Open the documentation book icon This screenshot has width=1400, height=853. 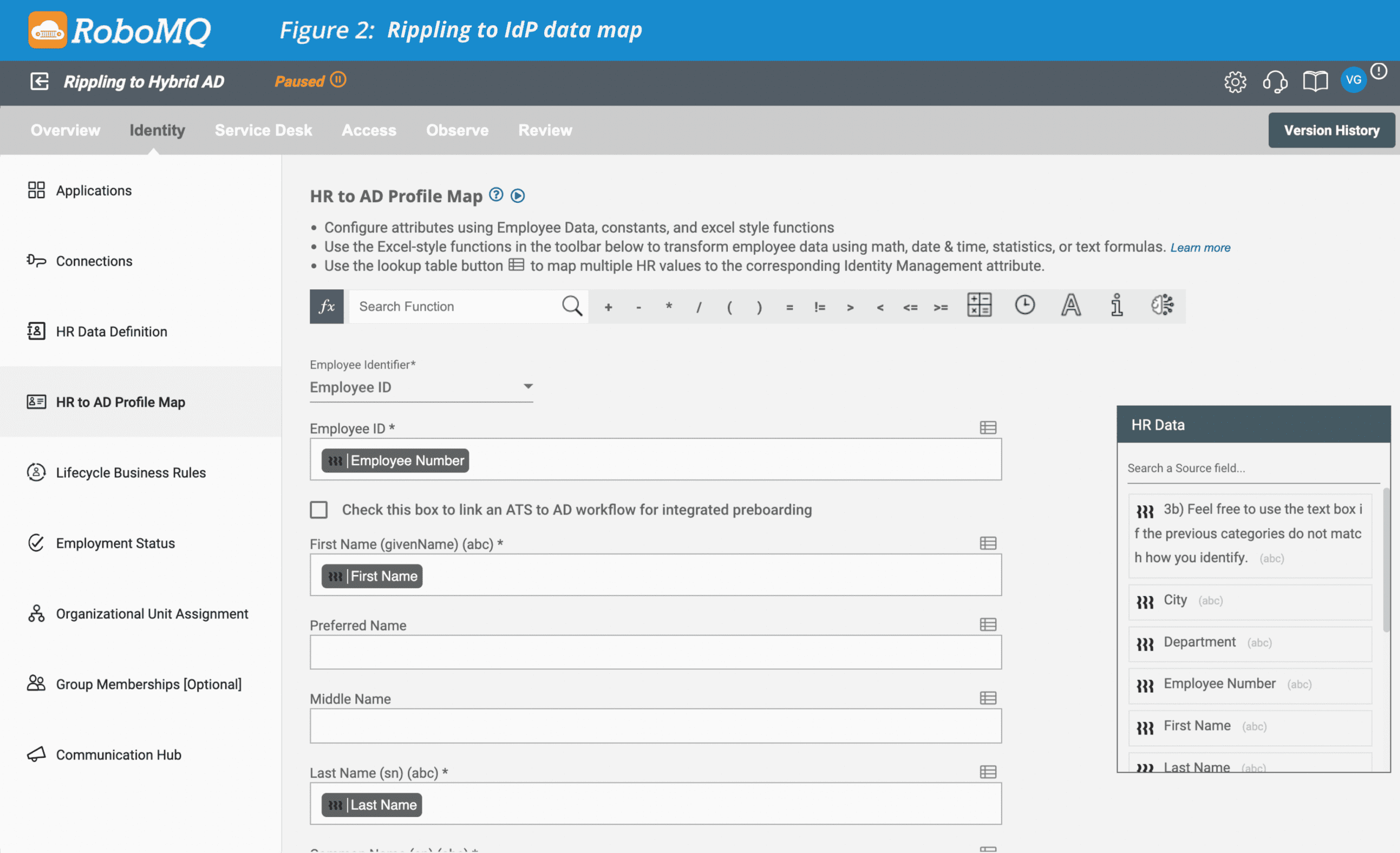pyautogui.click(x=1316, y=81)
